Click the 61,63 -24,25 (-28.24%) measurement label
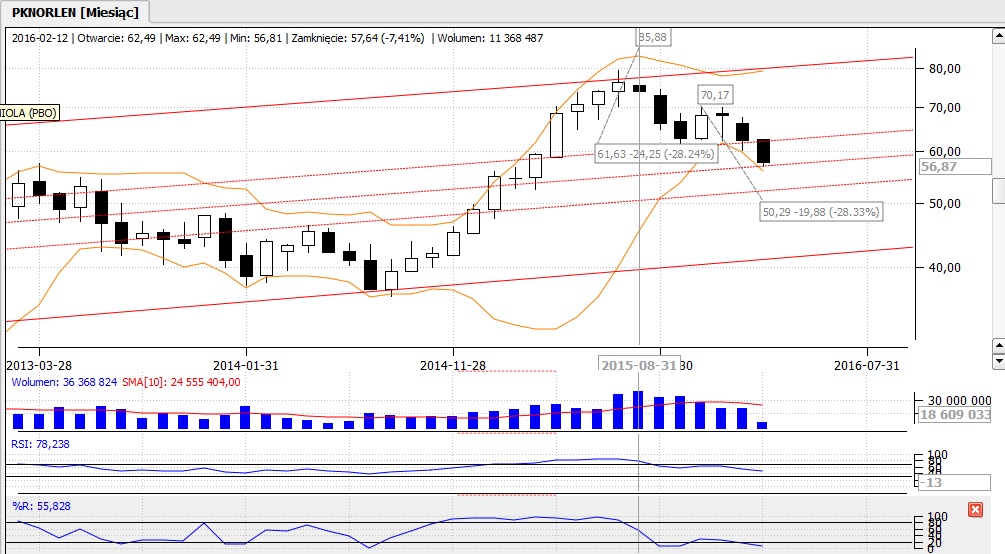 655,154
